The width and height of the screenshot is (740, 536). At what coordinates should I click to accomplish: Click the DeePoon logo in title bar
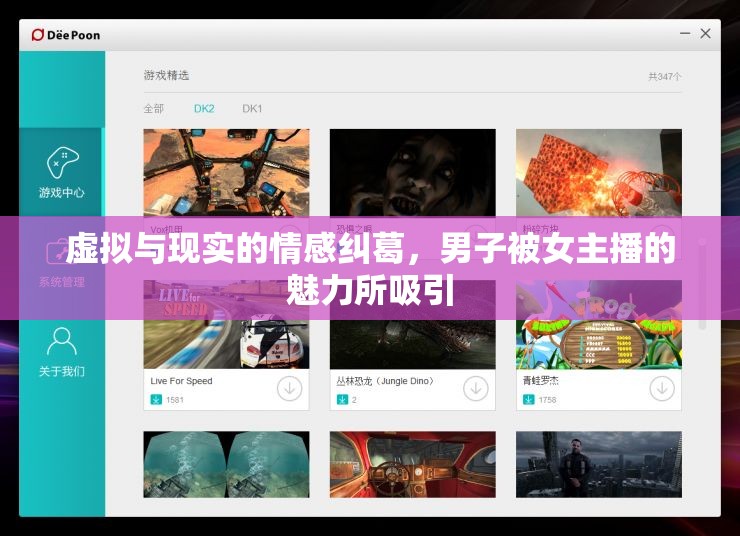tap(66, 35)
